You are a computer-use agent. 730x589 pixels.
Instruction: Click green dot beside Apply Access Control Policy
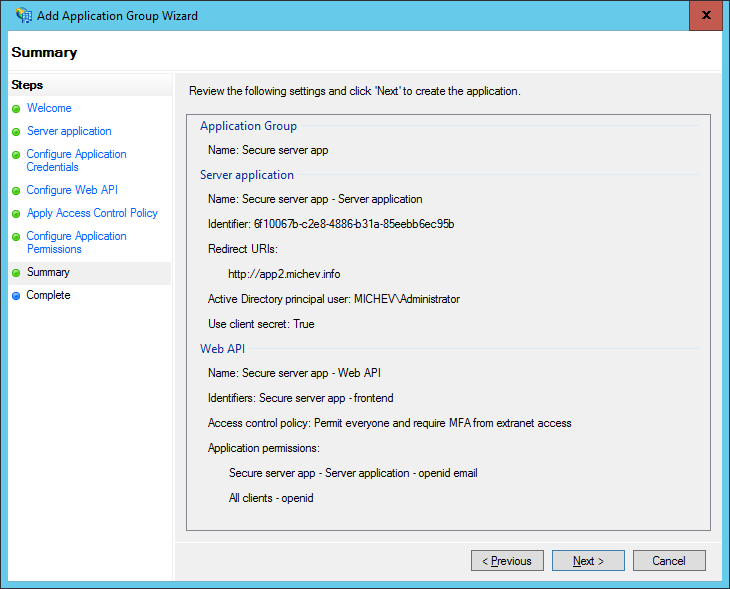16,214
